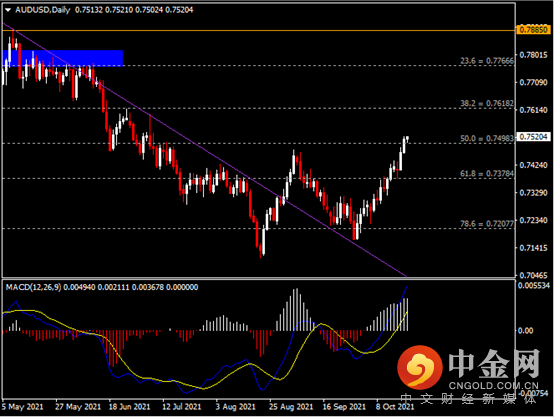Viewport: 554px width, 417px height.
Task: Click the 0.70465 price axis label
Action: [534, 275]
